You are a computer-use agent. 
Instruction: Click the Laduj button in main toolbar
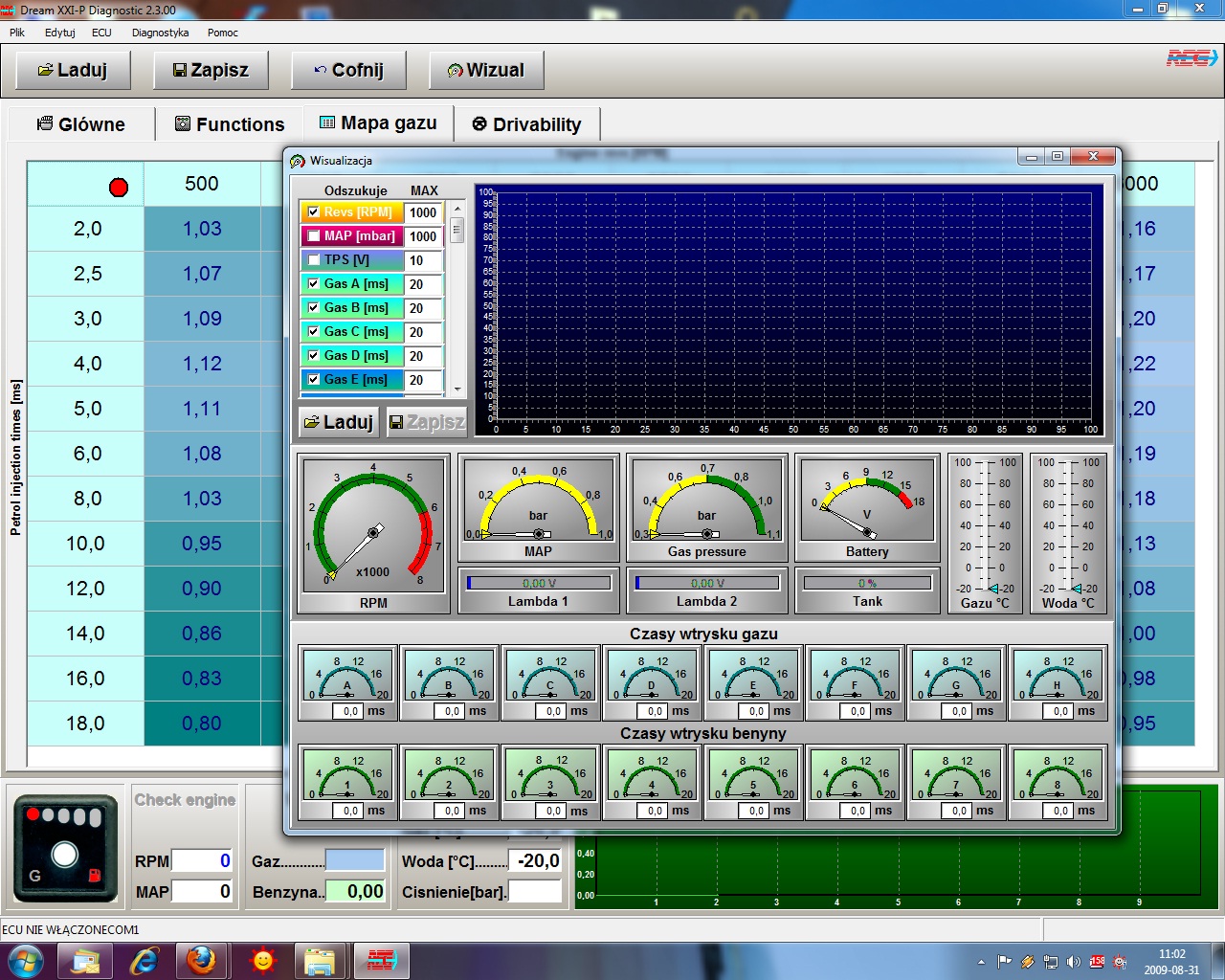click(73, 70)
